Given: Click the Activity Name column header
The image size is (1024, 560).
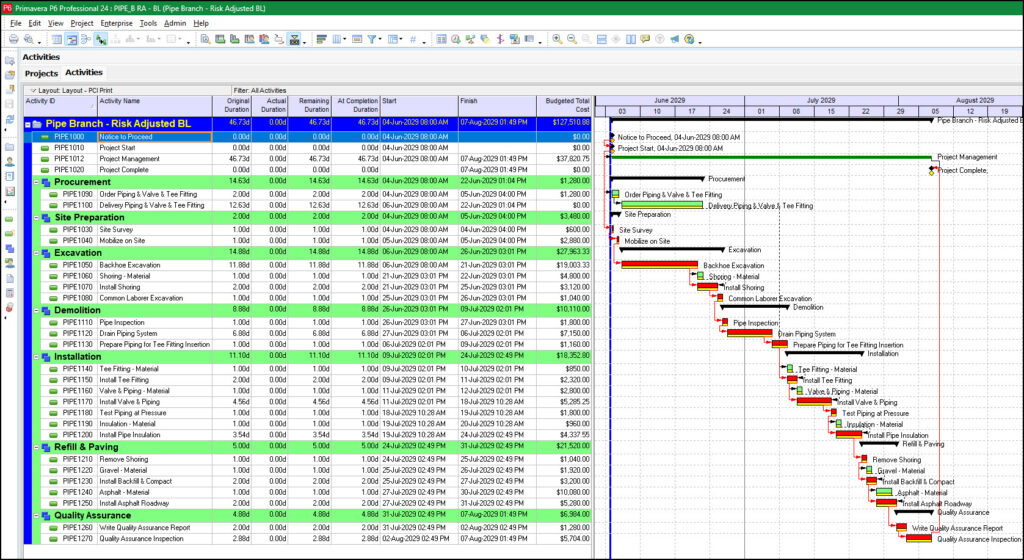Looking at the screenshot, I should [155, 106].
